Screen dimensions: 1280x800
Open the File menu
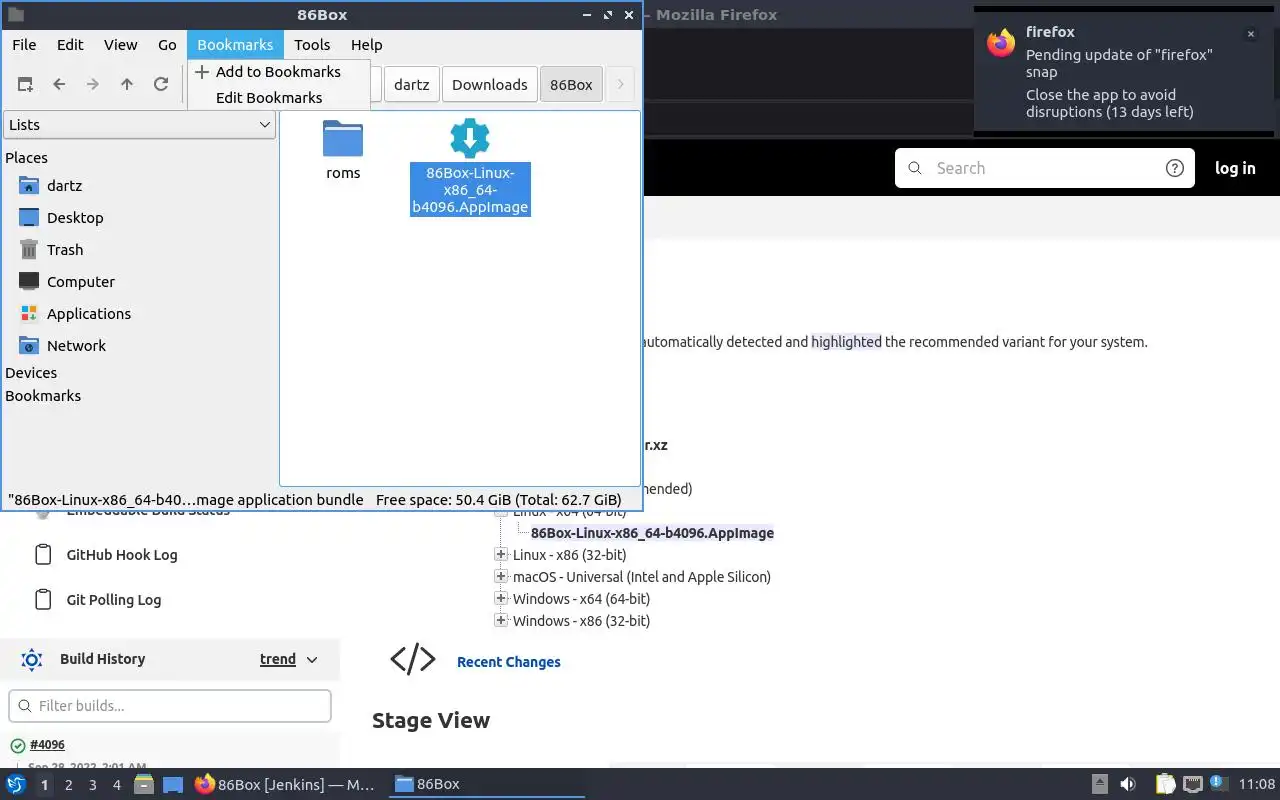[24, 45]
